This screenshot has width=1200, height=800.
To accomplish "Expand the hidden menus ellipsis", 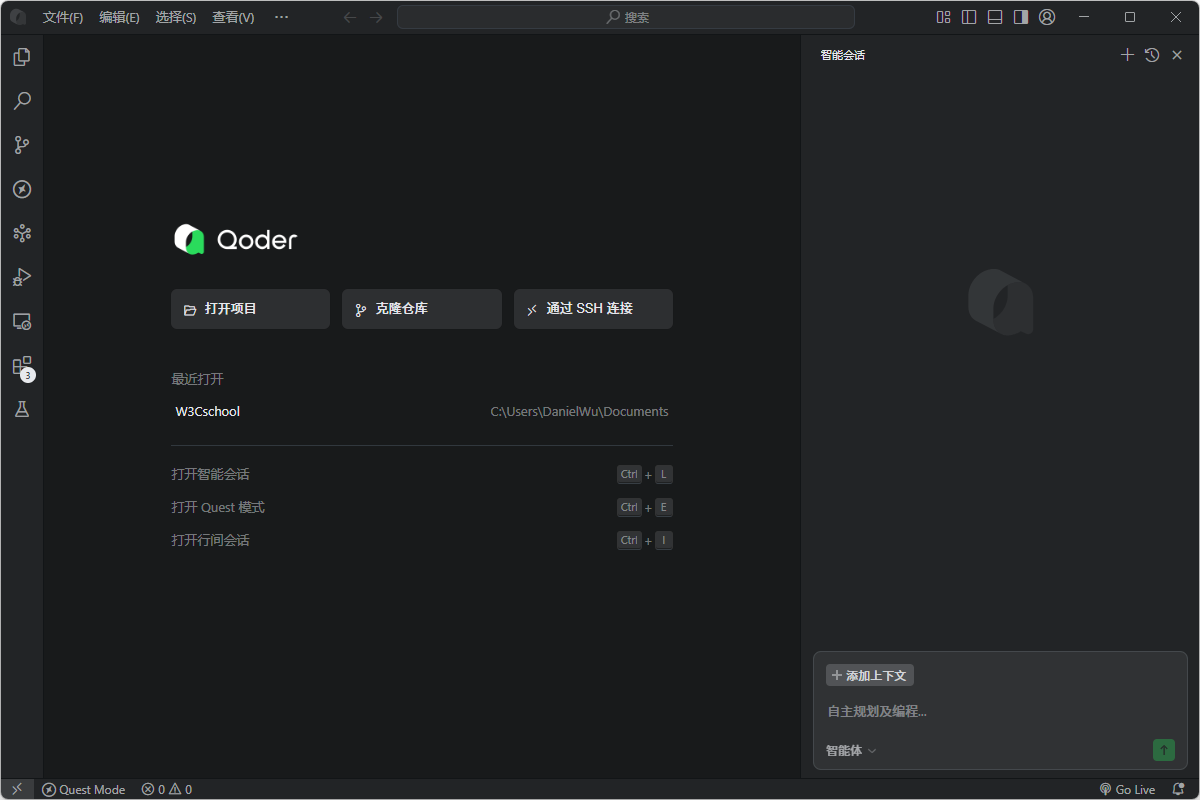I will tap(281, 17).
